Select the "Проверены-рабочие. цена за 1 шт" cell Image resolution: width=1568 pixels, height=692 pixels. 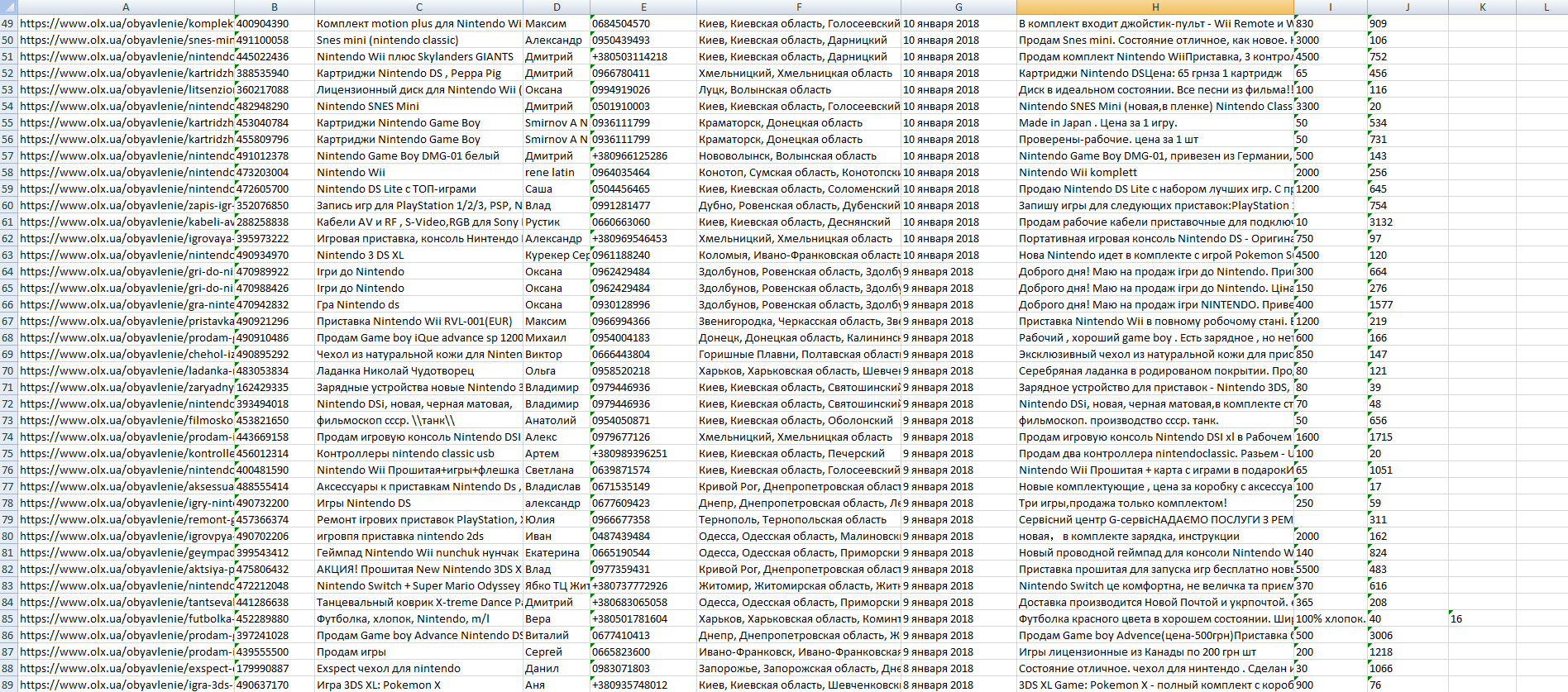point(1155,139)
